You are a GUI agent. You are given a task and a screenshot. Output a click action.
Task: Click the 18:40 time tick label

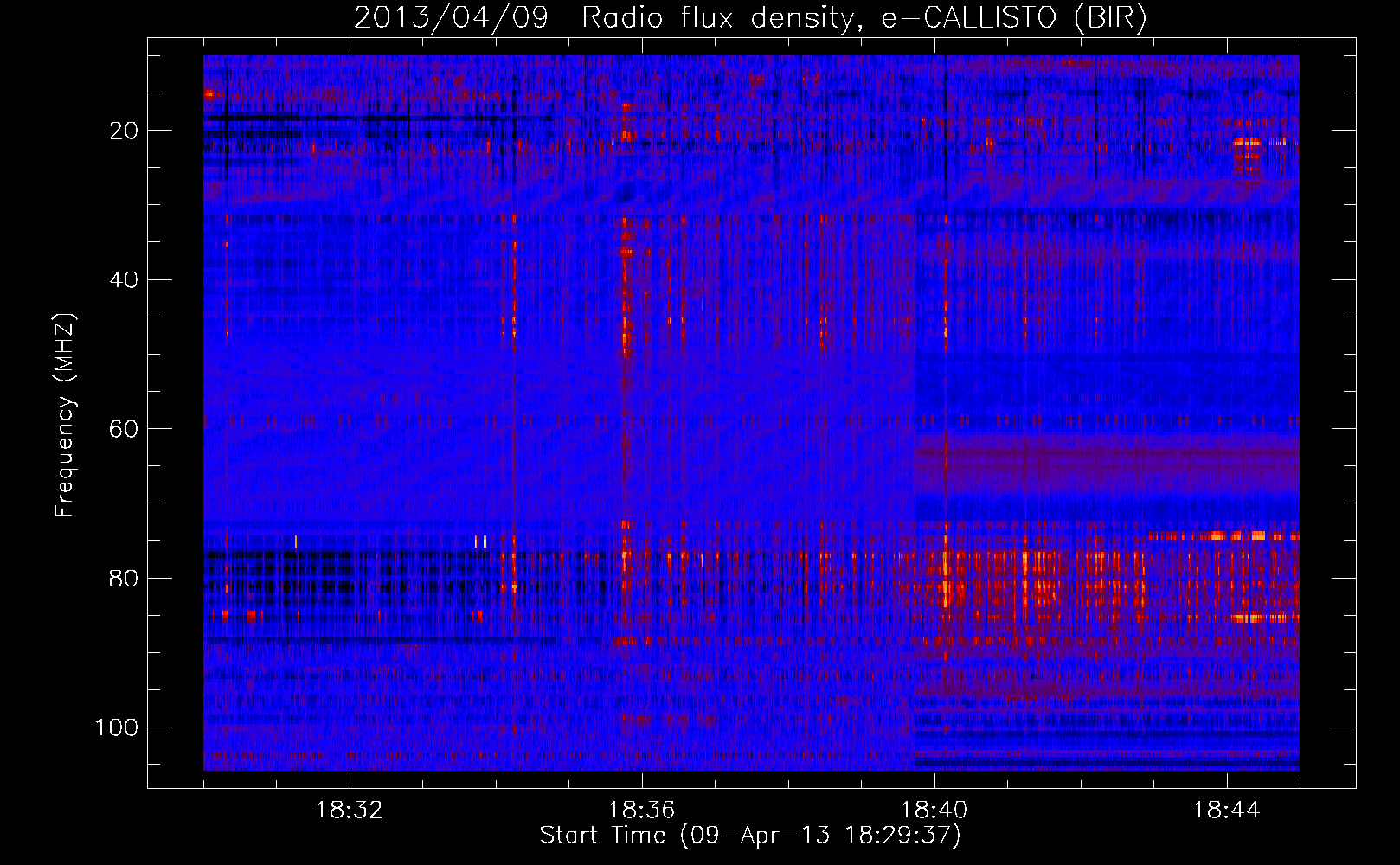click(934, 811)
